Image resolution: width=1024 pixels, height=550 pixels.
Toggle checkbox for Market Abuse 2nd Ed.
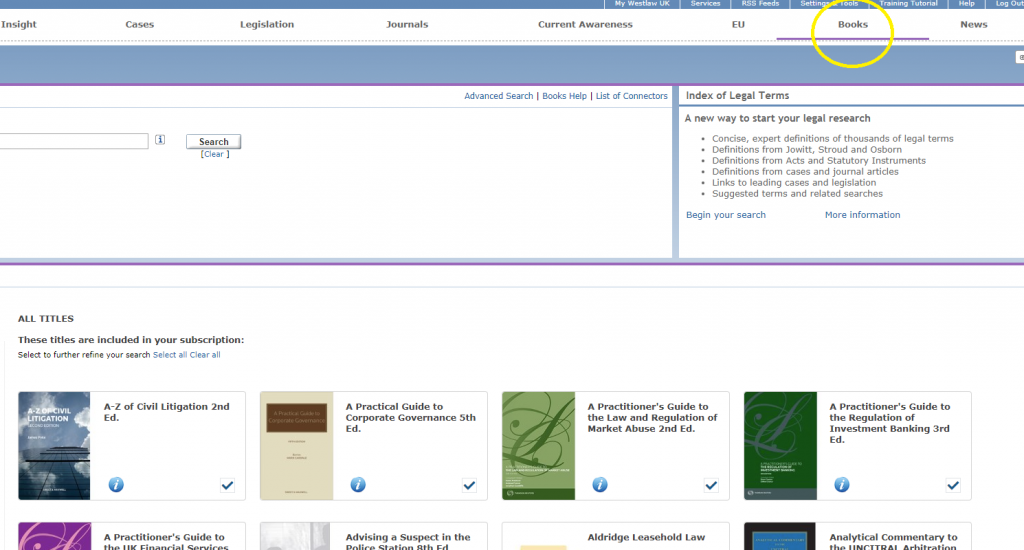[x=711, y=485]
